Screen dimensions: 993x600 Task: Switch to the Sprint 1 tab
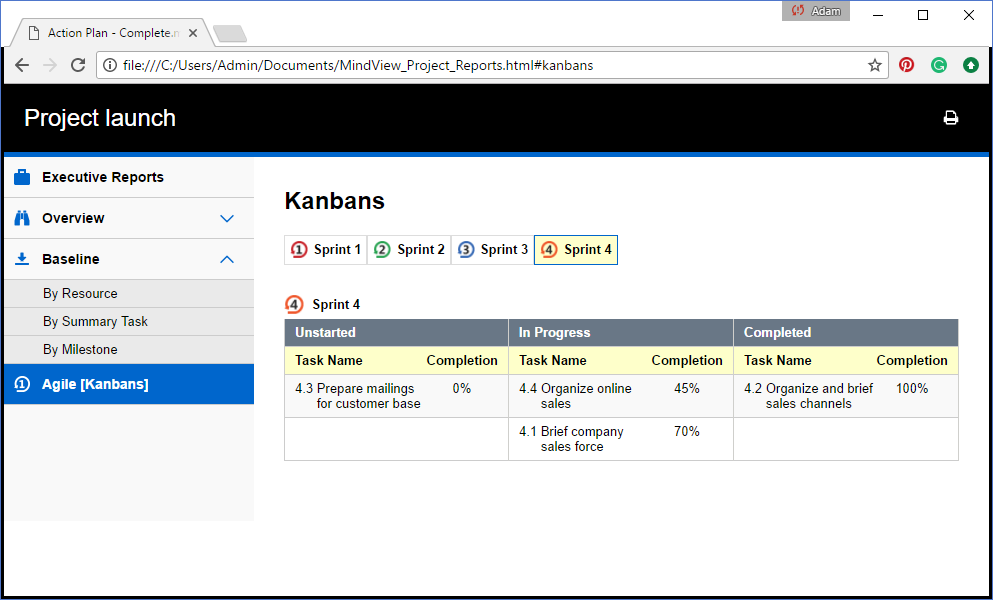pos(326,250)
